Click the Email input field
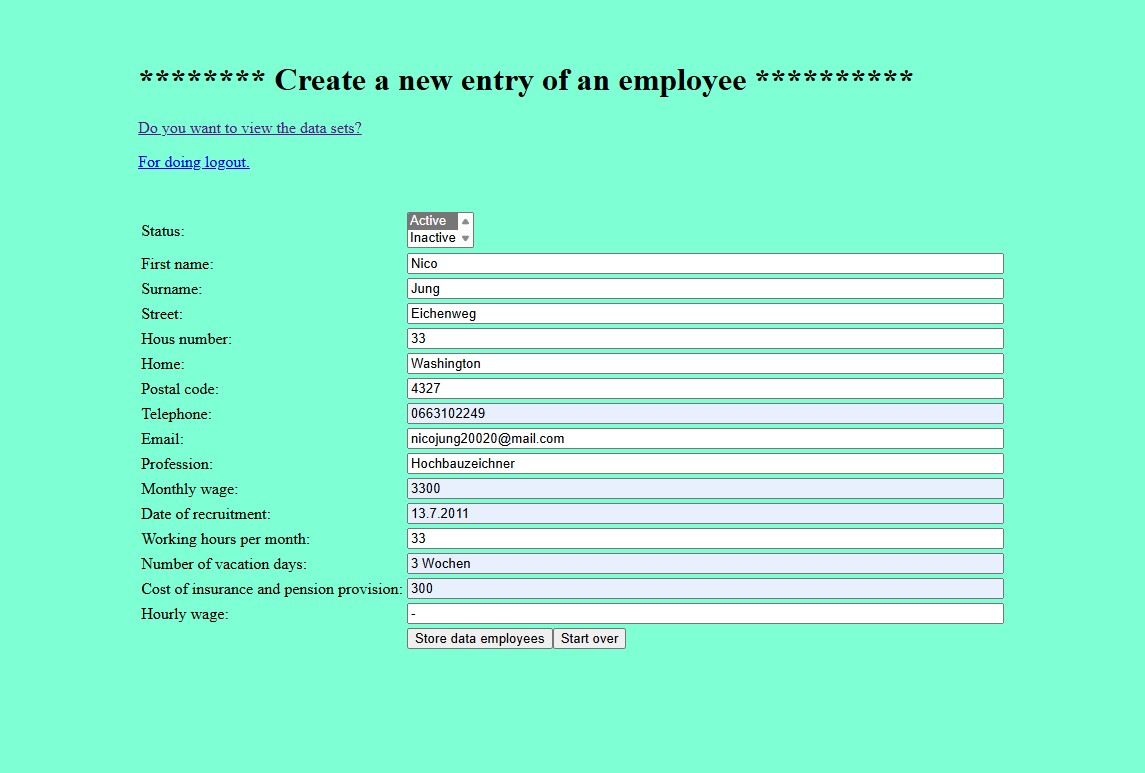The image size is (1145, 773). [705, 439]
